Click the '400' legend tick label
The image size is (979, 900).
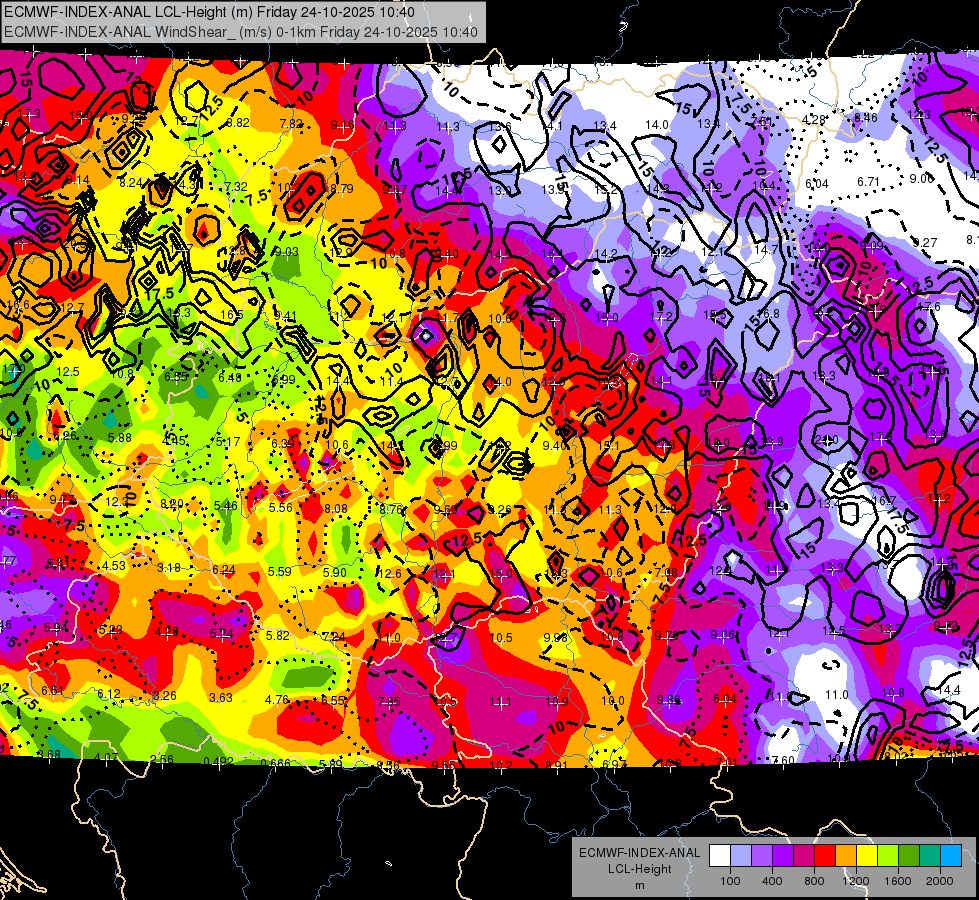(772, 881)
